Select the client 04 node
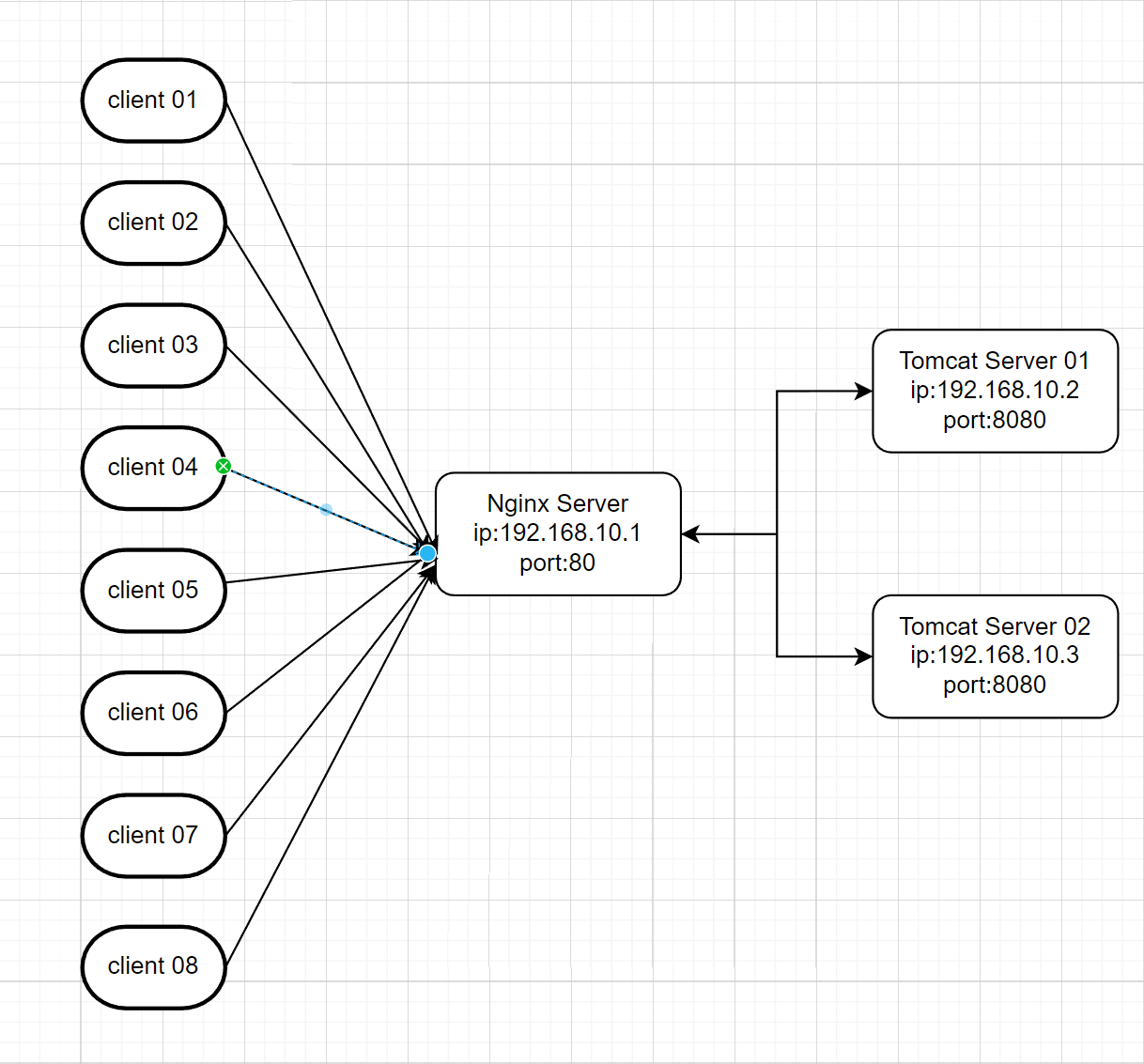 pos(153,468)
